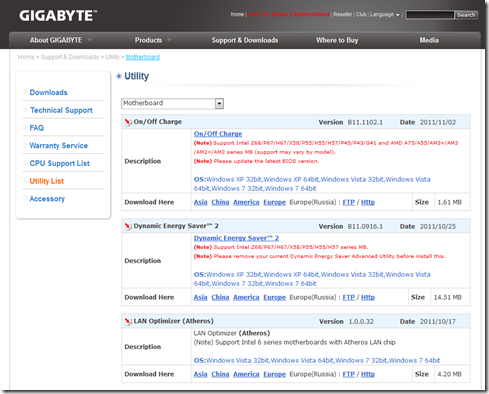Viewport: 489px width, 394px height.
Task: Open Technical Support in the sidebar
Action: click(61, 110)
